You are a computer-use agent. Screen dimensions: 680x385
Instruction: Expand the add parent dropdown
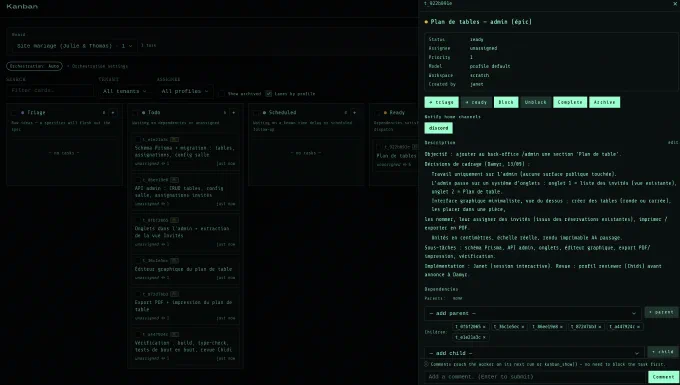point(533,313)
